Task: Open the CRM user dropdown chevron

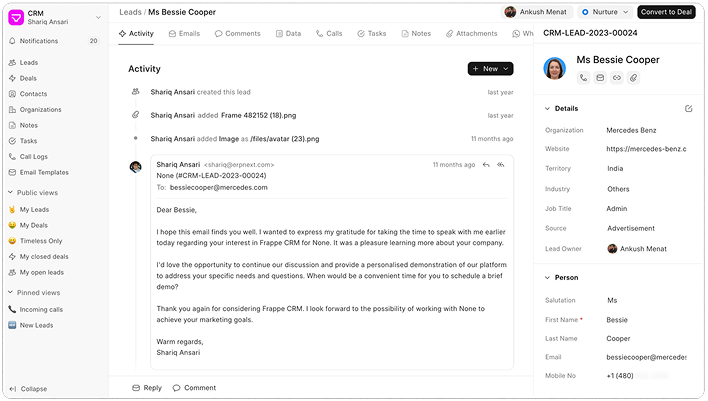Action: coord(98,18)
